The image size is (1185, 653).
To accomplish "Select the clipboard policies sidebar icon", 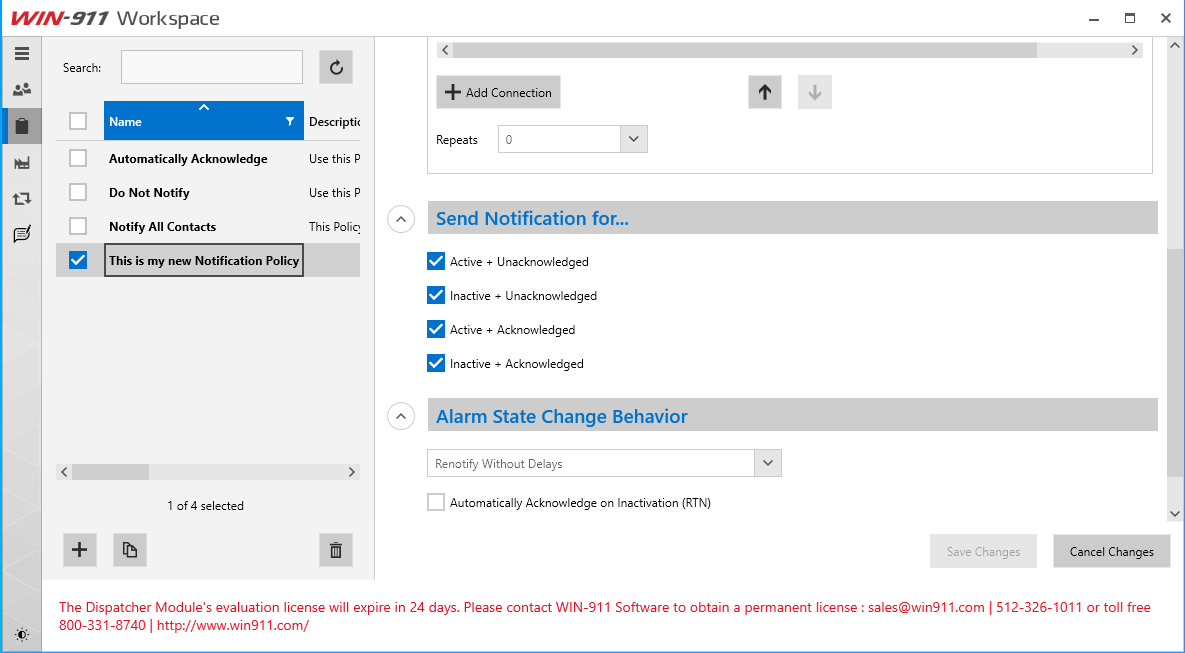I will point(21,125).
